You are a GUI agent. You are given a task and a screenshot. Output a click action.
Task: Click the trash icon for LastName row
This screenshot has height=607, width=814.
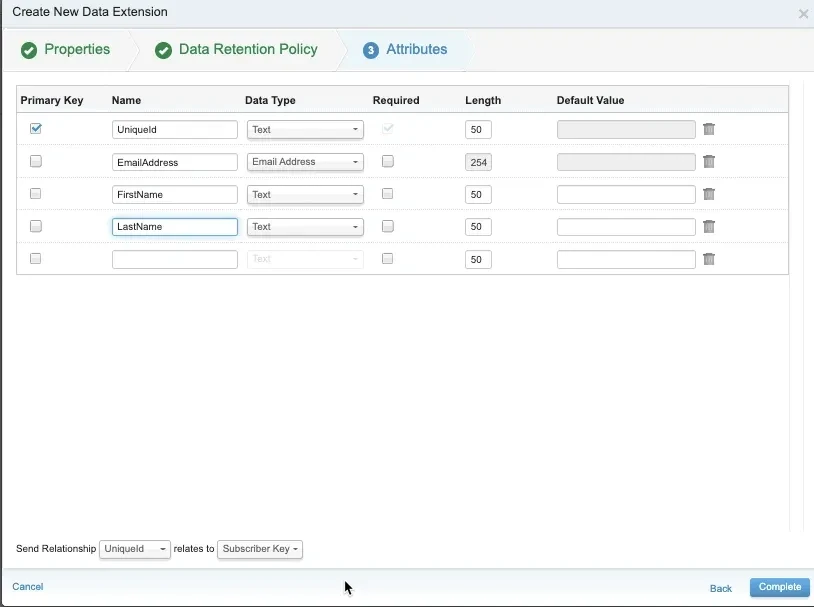[709, 226]
